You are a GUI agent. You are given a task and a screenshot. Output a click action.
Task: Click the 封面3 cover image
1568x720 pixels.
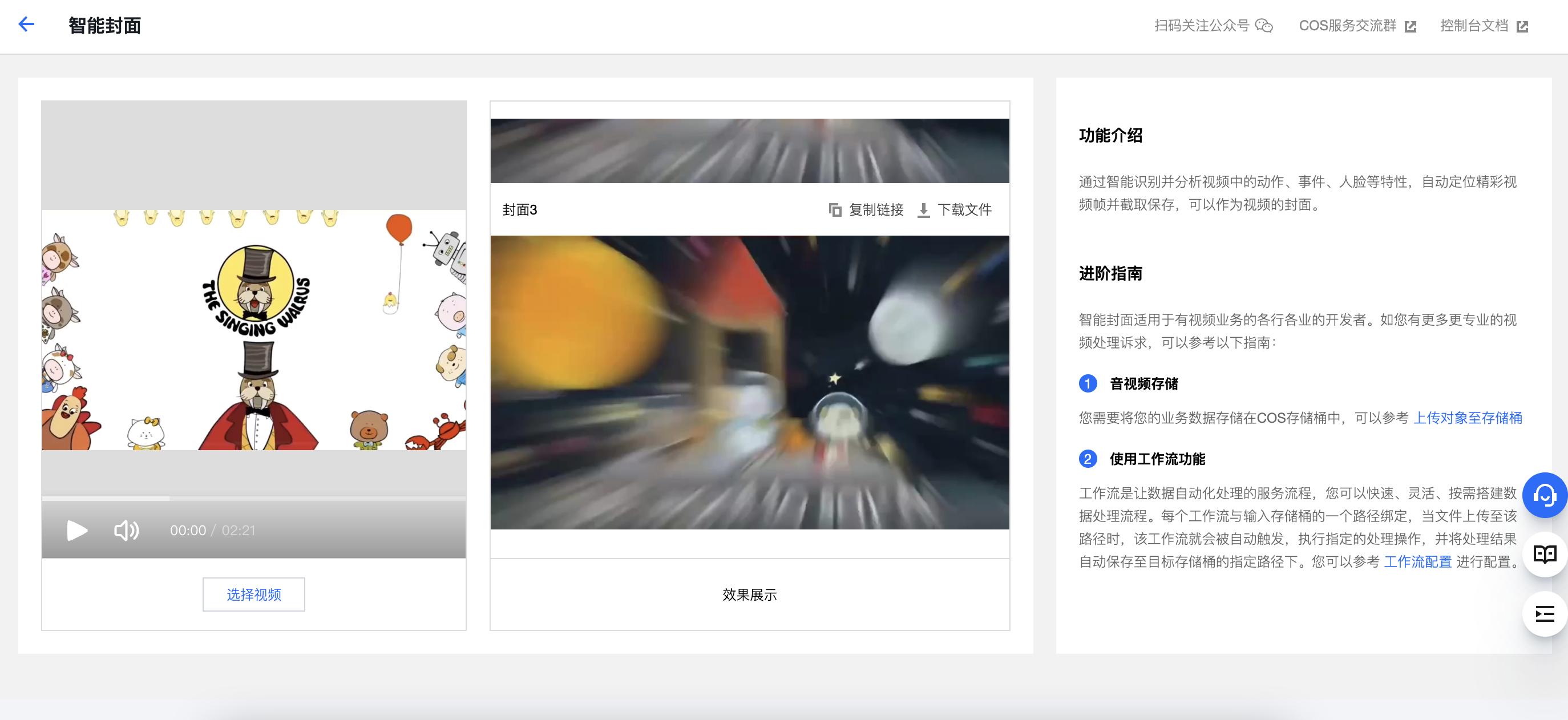[749, 382]
